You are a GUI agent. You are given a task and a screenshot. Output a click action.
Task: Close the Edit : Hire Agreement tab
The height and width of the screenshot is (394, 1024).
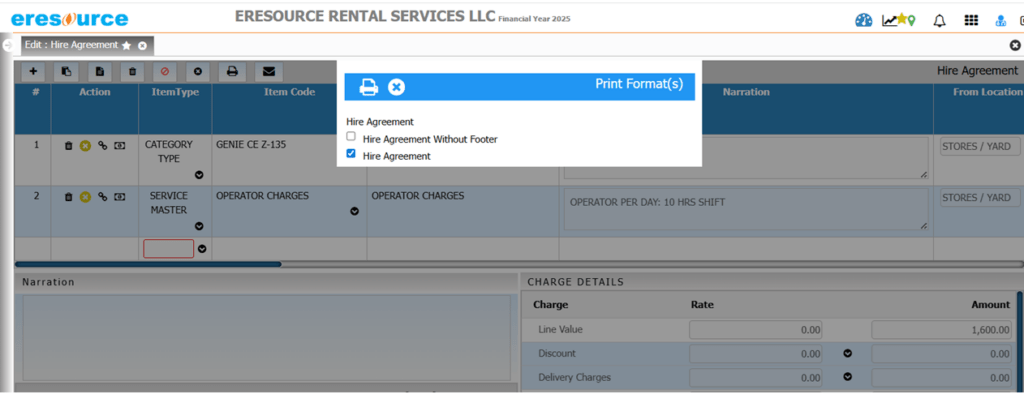(x=142, y=46)
